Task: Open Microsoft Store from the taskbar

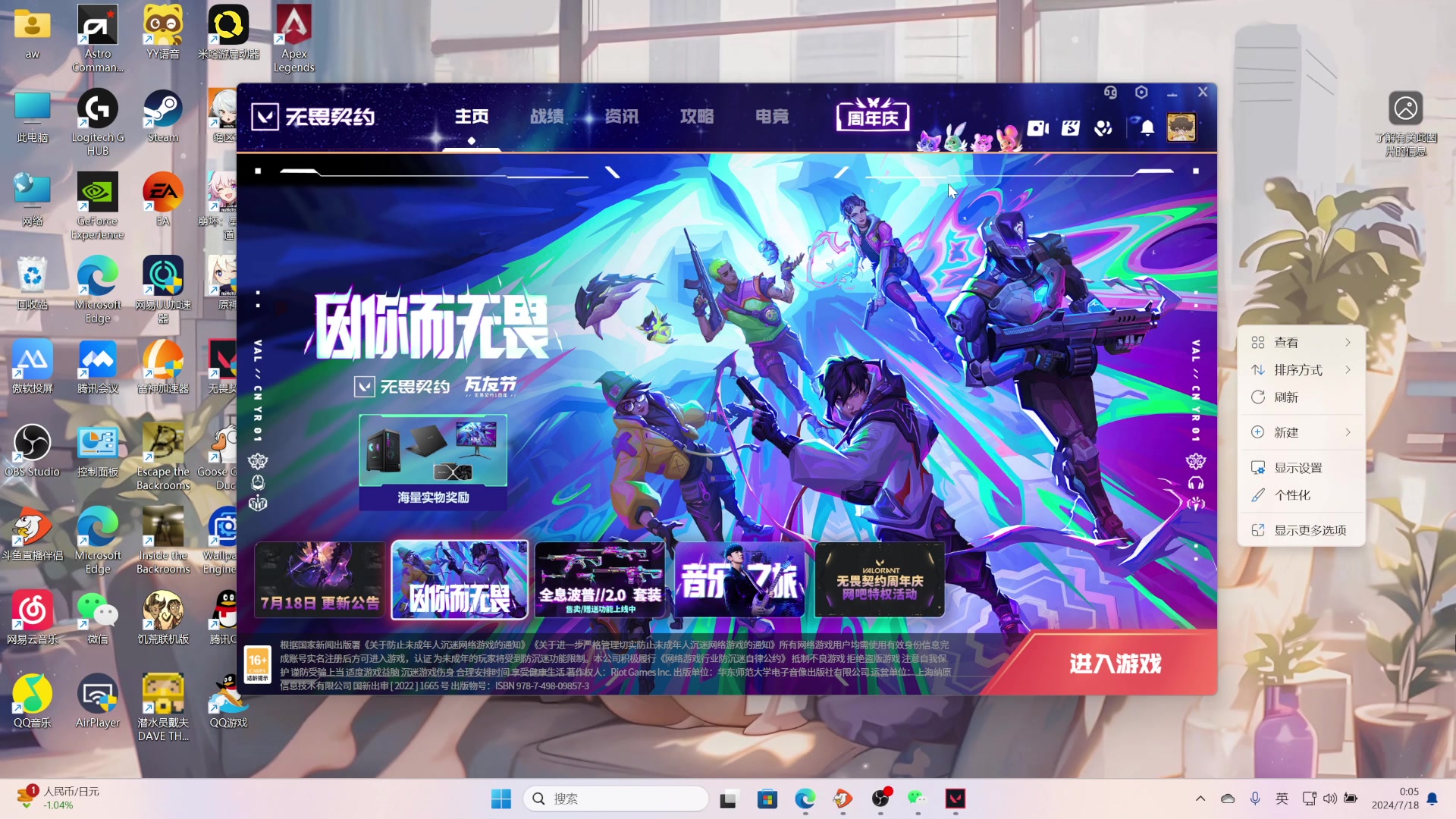Action: [x=767, y=799]
